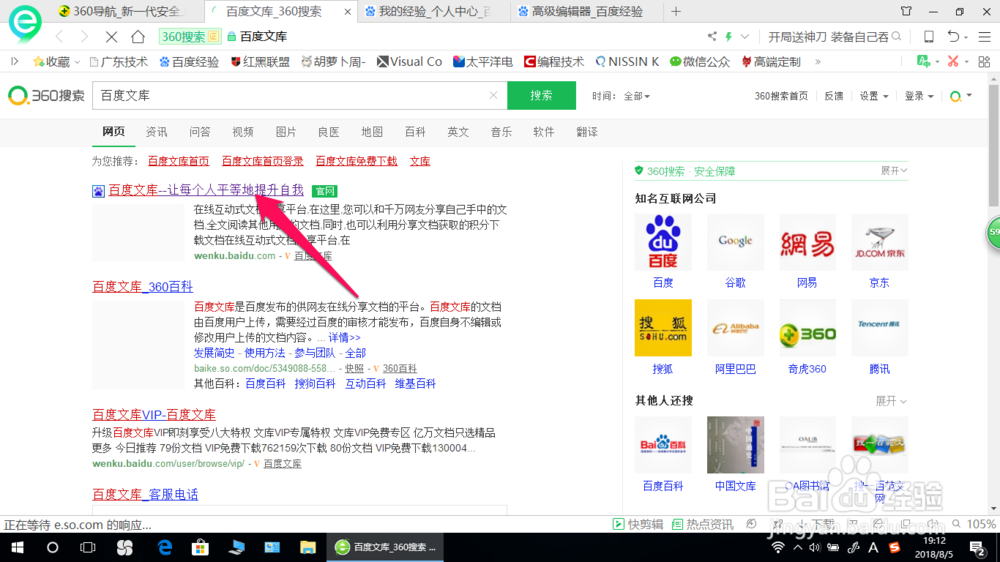Viewport: 1000px width, 562px height.
Task: Click the 搜狐 SOHU logo thumbnail
Action: [x=663, y=328]
